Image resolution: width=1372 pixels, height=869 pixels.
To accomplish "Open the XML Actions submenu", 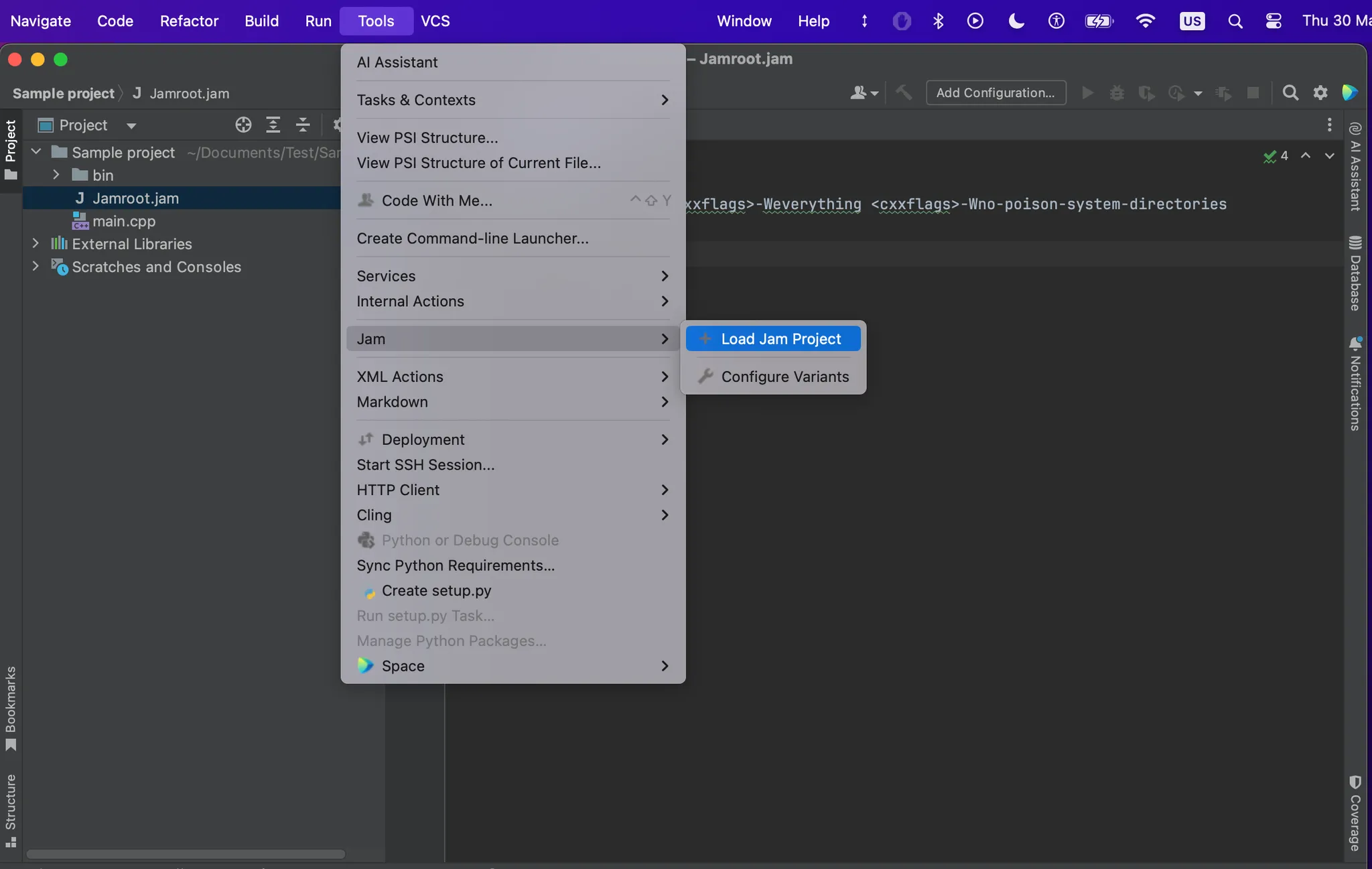I will [x=512, y=377].
